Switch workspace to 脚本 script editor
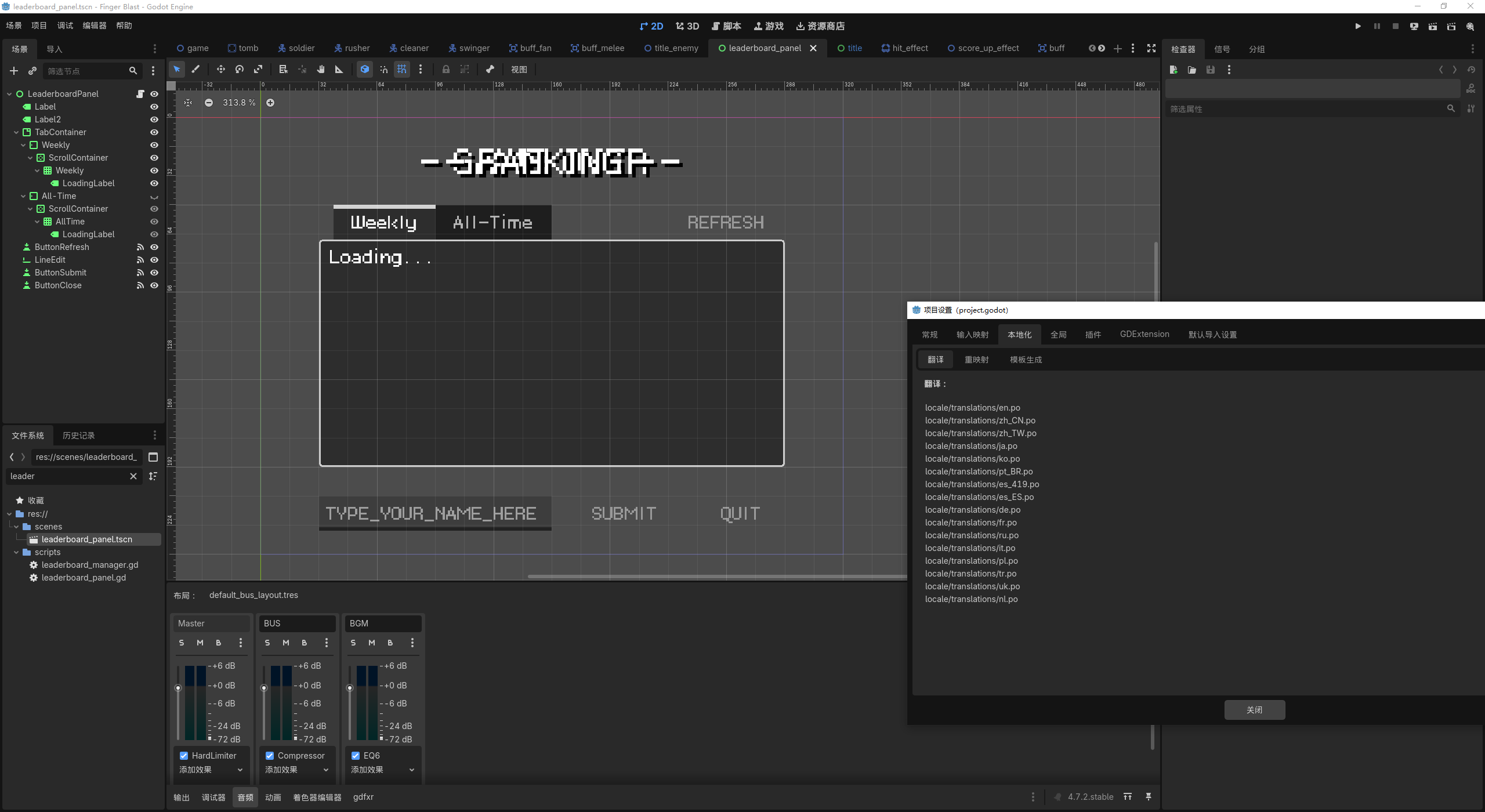Image resolution: width=1485 pixels, height=812 pixels. coord(726,26)
